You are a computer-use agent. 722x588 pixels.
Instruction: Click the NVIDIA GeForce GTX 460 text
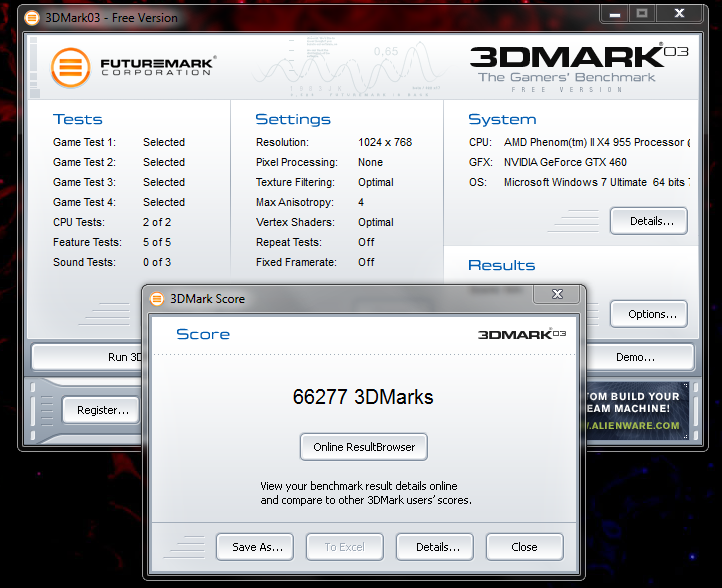pos(565,162)
